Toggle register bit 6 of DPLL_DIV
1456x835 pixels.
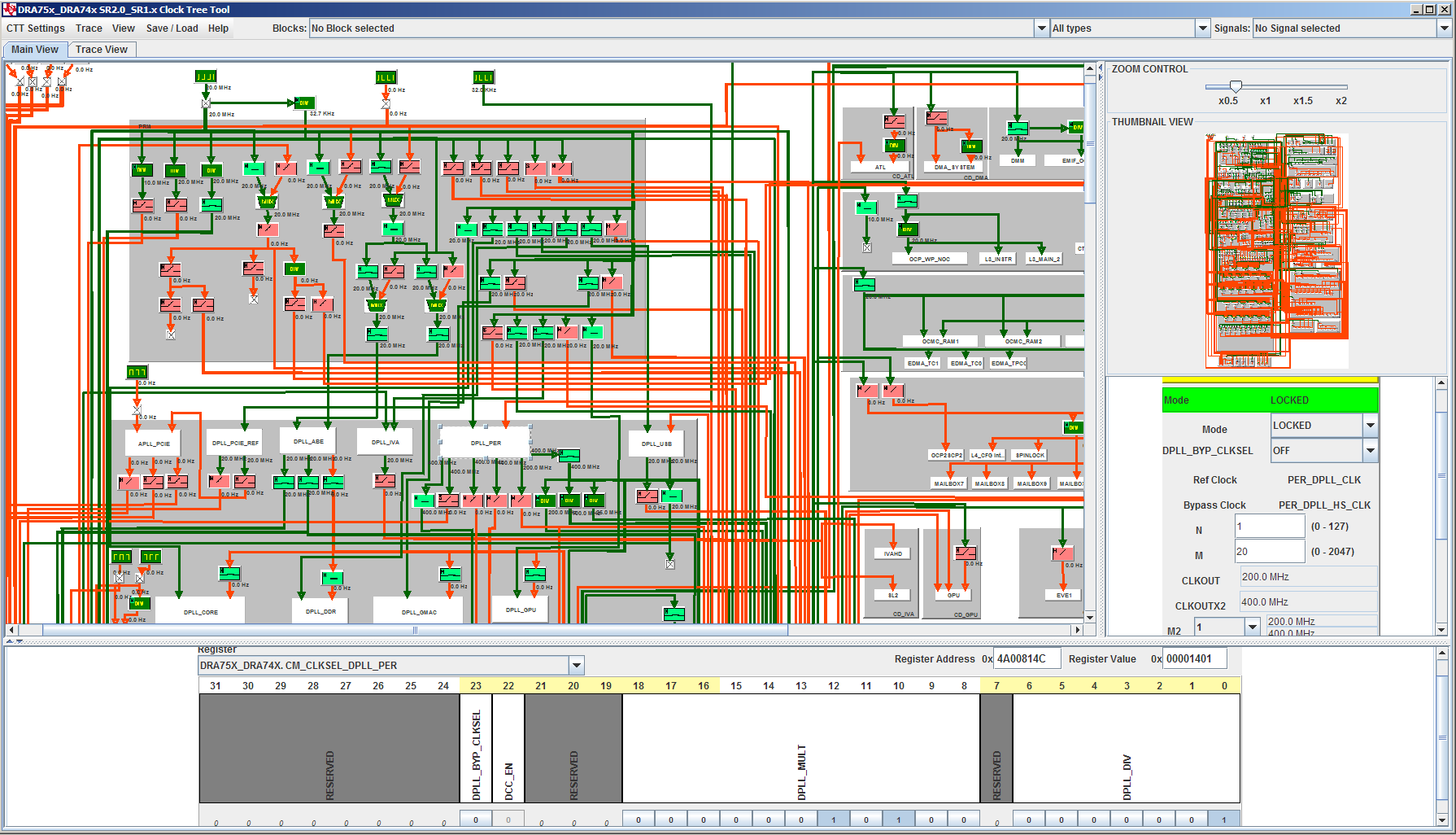point(1029,819)
